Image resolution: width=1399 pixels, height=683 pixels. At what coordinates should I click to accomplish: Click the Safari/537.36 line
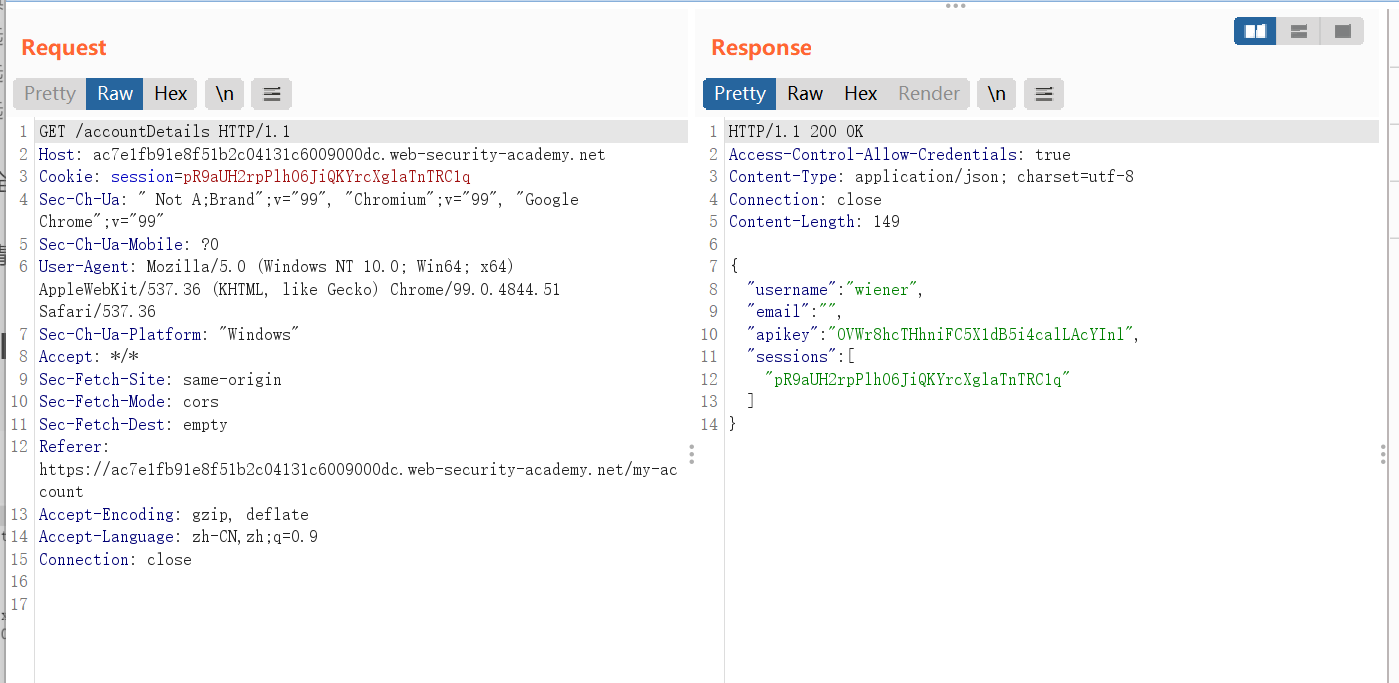(x=97, y=312)
